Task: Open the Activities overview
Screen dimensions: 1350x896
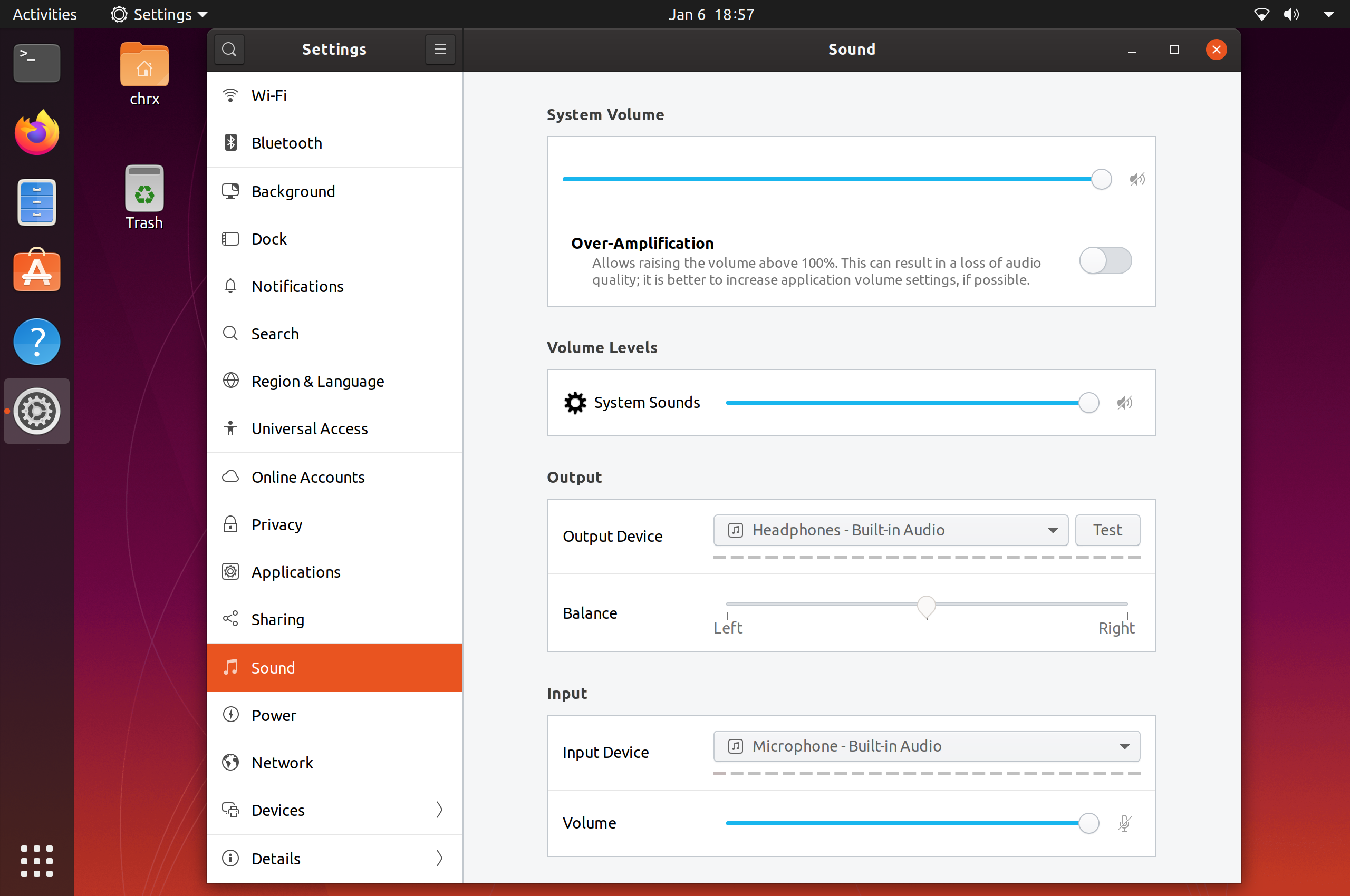Action: [45, 14]
